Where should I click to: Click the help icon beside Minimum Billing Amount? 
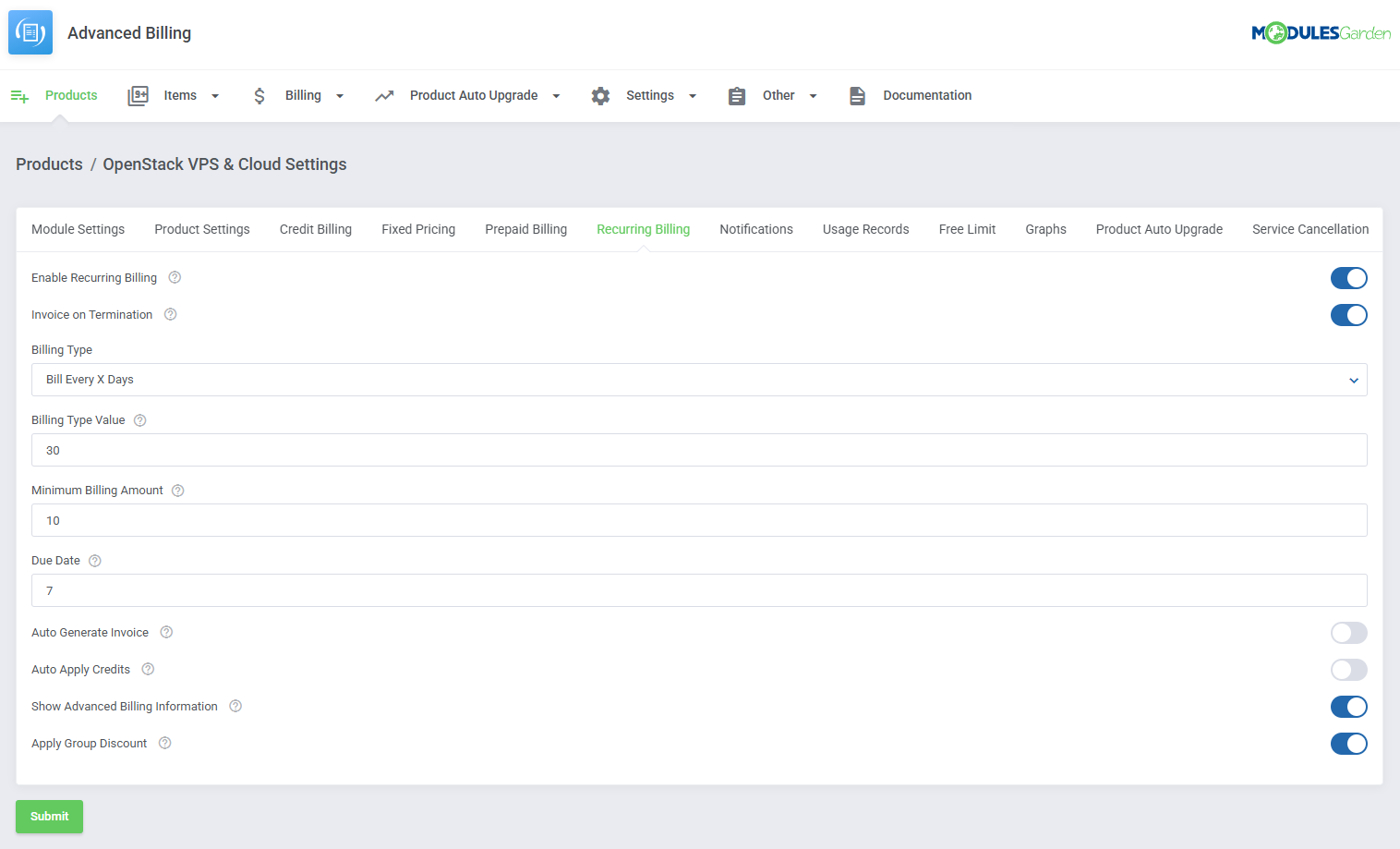pos(177,490)
